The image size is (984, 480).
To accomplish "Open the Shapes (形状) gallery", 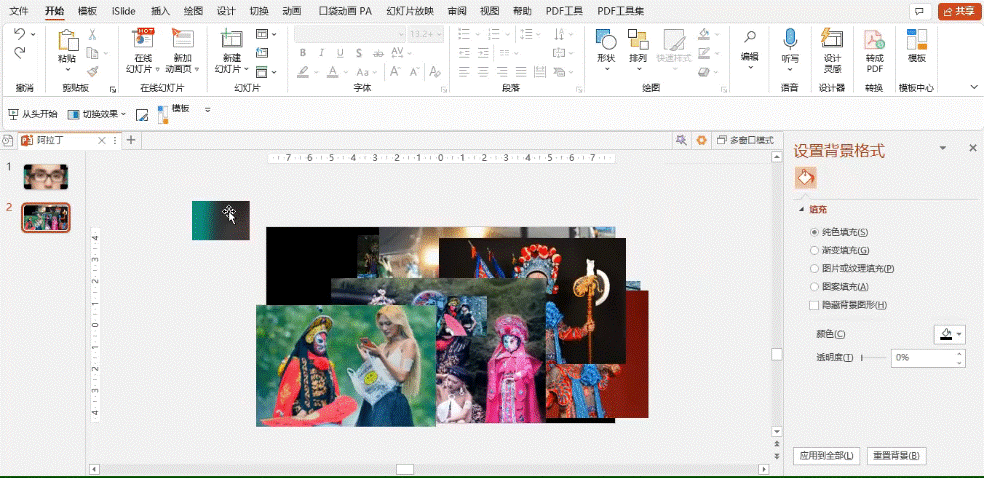I will pyautogui.click(x=605, y=46).
